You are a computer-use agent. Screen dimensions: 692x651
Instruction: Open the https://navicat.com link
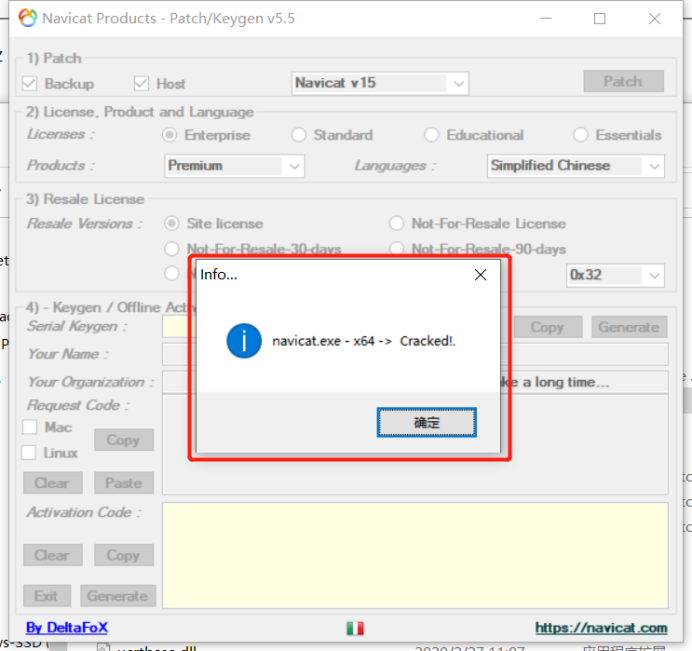click(x=601, y=627)
